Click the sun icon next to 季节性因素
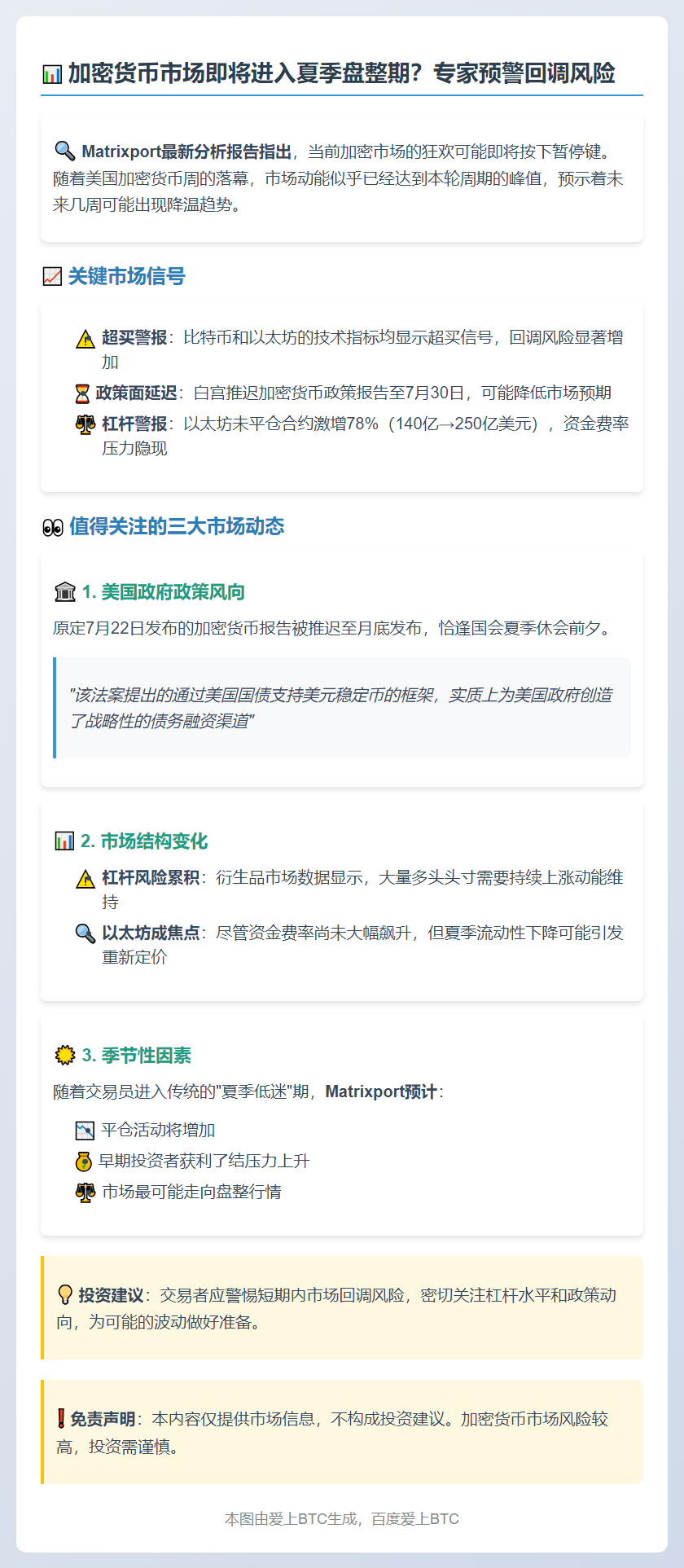 click(64, 1056)
